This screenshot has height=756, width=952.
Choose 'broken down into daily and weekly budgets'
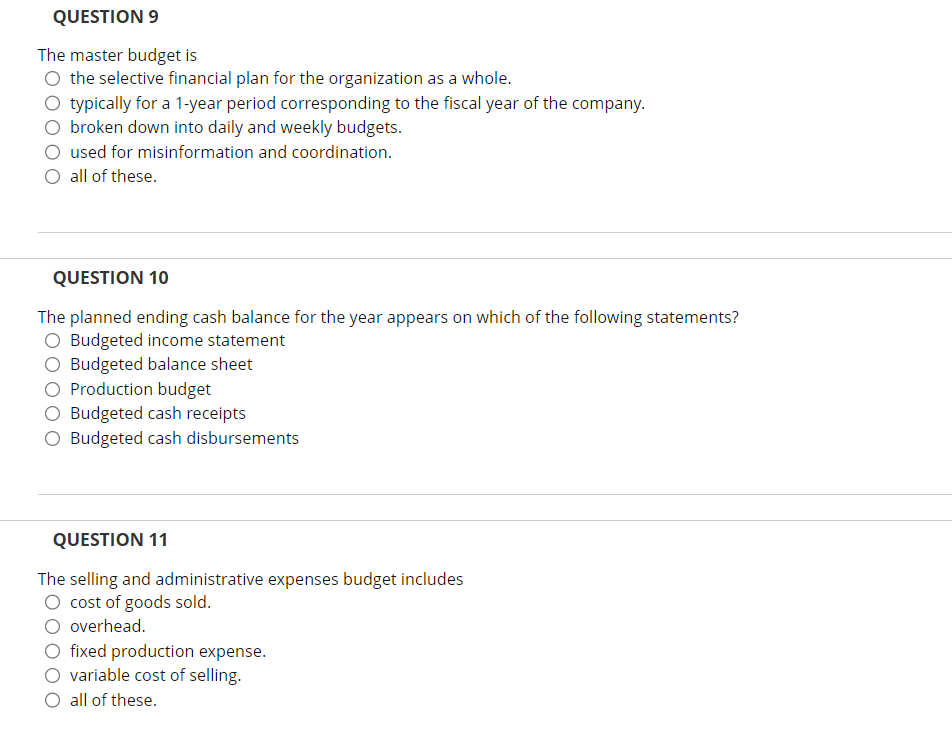click(52, 127)
